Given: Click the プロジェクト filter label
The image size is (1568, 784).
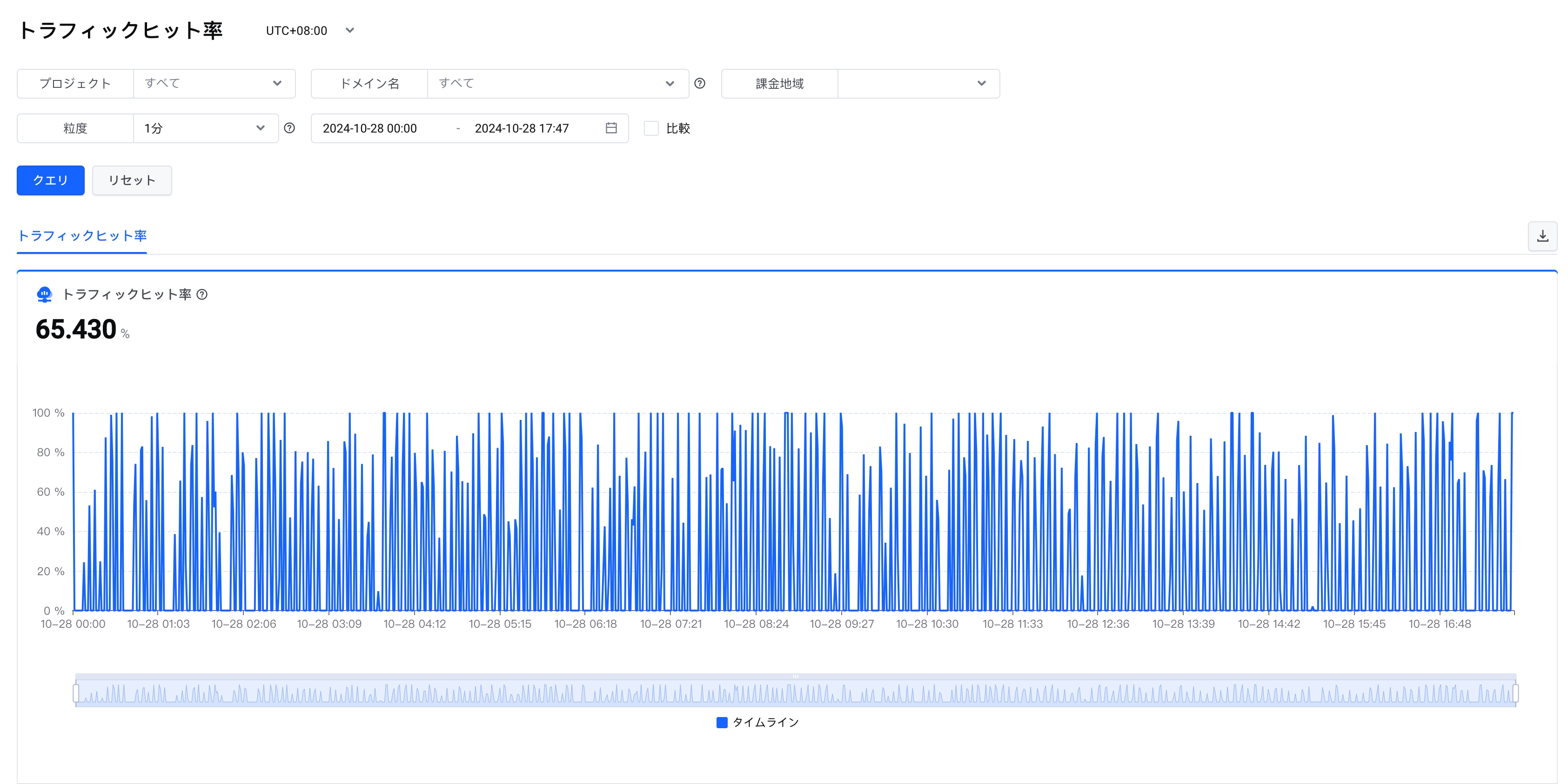Looking at the screenshot, I should 75,83.
